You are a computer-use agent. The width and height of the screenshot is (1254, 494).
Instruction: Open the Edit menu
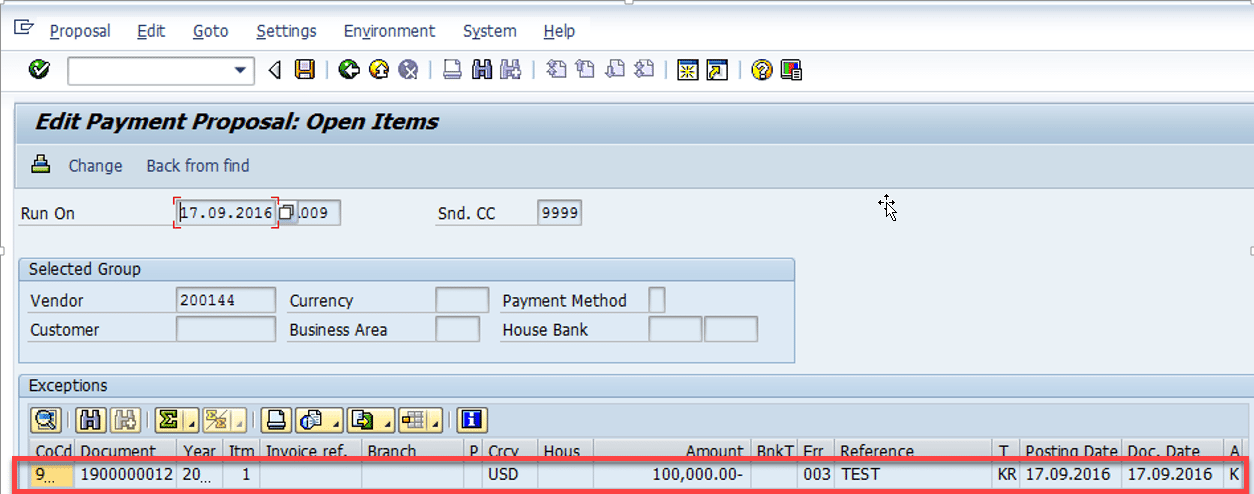tap(151, 31)
